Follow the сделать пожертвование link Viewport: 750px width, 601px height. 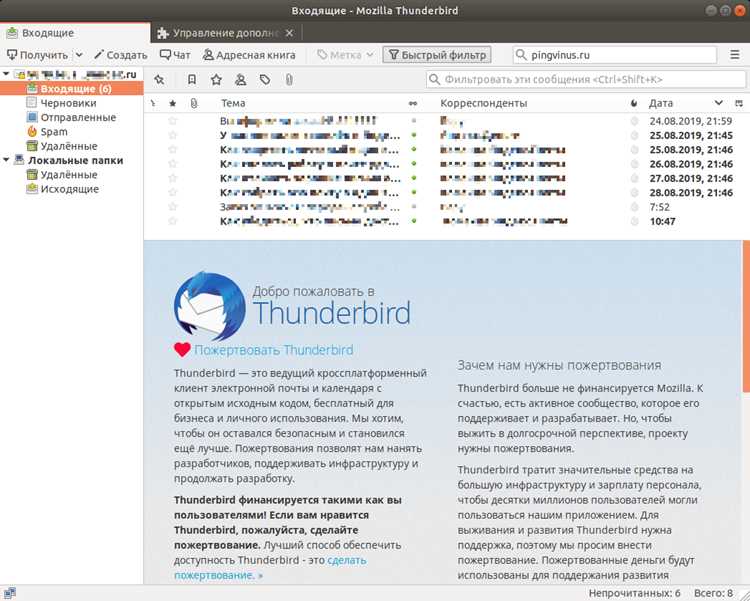tap(270, 568)
